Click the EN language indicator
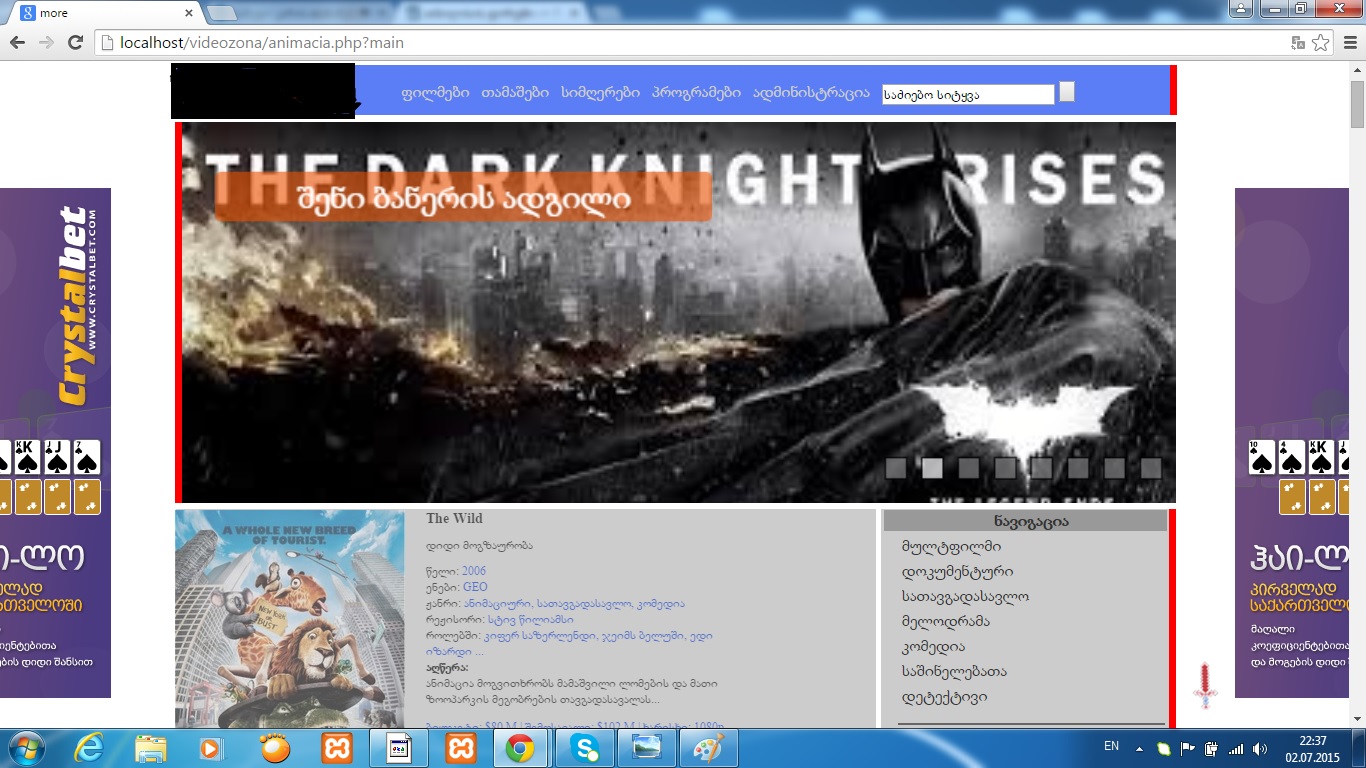Viewport: 1366px width, 768px height. point(1111,746)
